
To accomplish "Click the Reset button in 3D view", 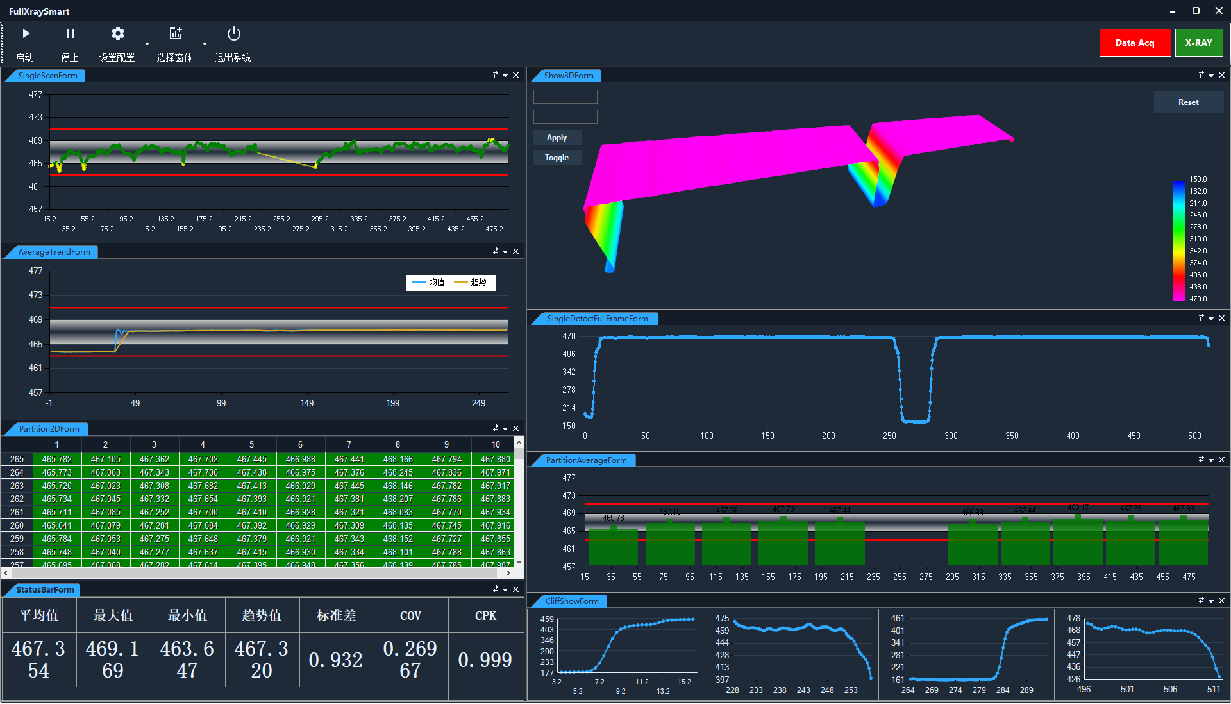I will pyautogui.click(x=1188, y=102).
